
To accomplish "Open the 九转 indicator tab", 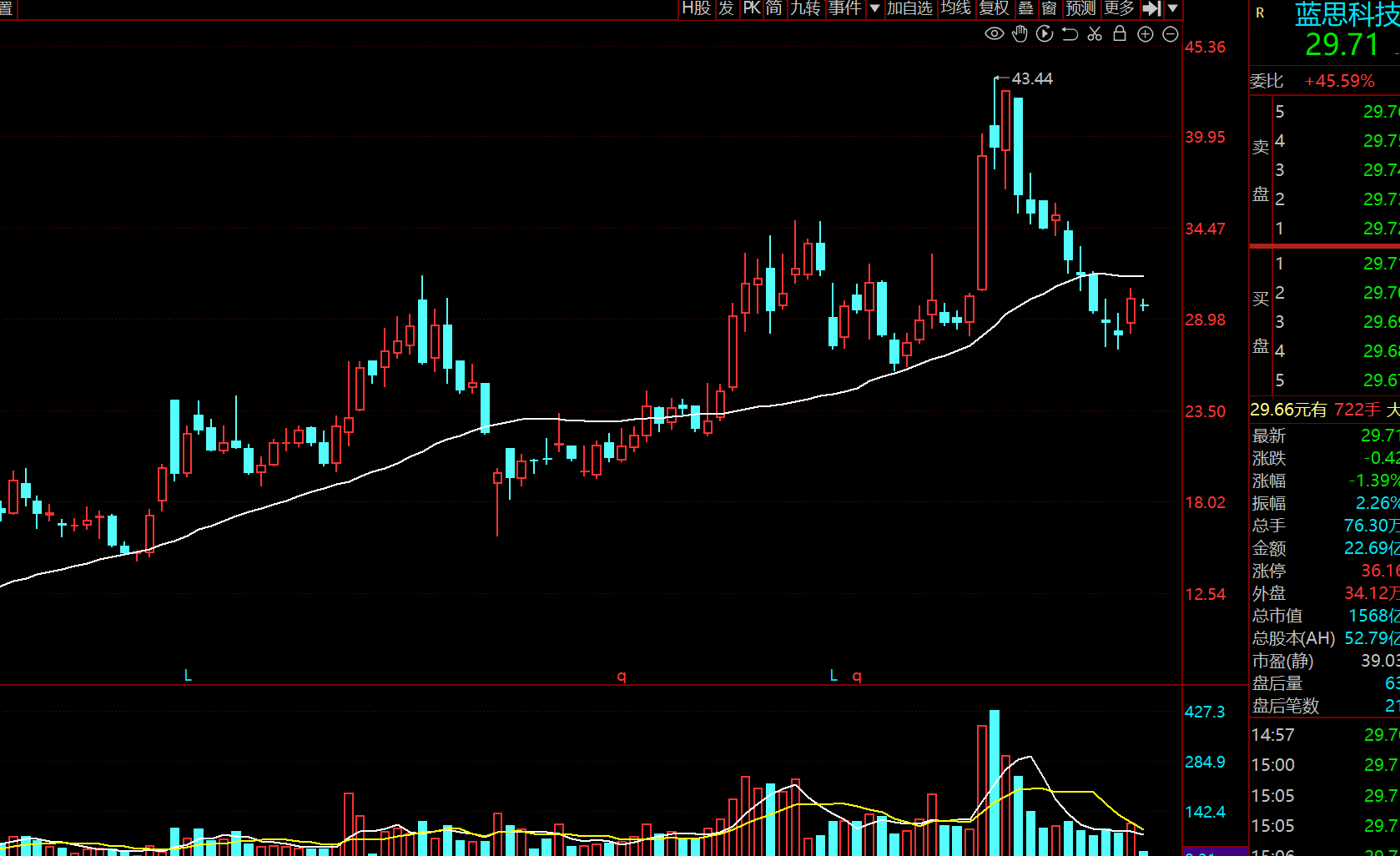I will (805, 8).
